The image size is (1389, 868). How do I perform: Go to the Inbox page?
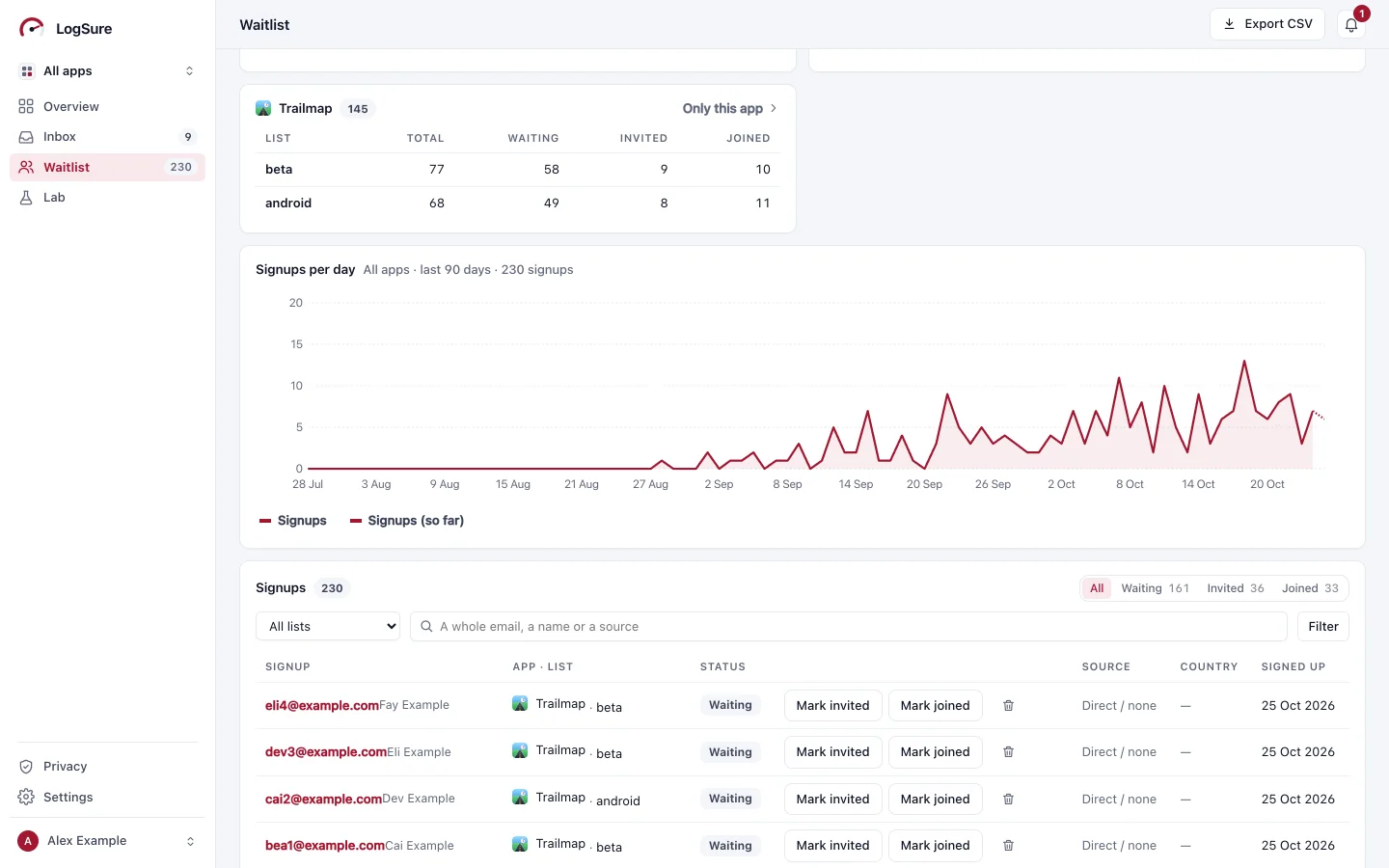coord(108,137)
